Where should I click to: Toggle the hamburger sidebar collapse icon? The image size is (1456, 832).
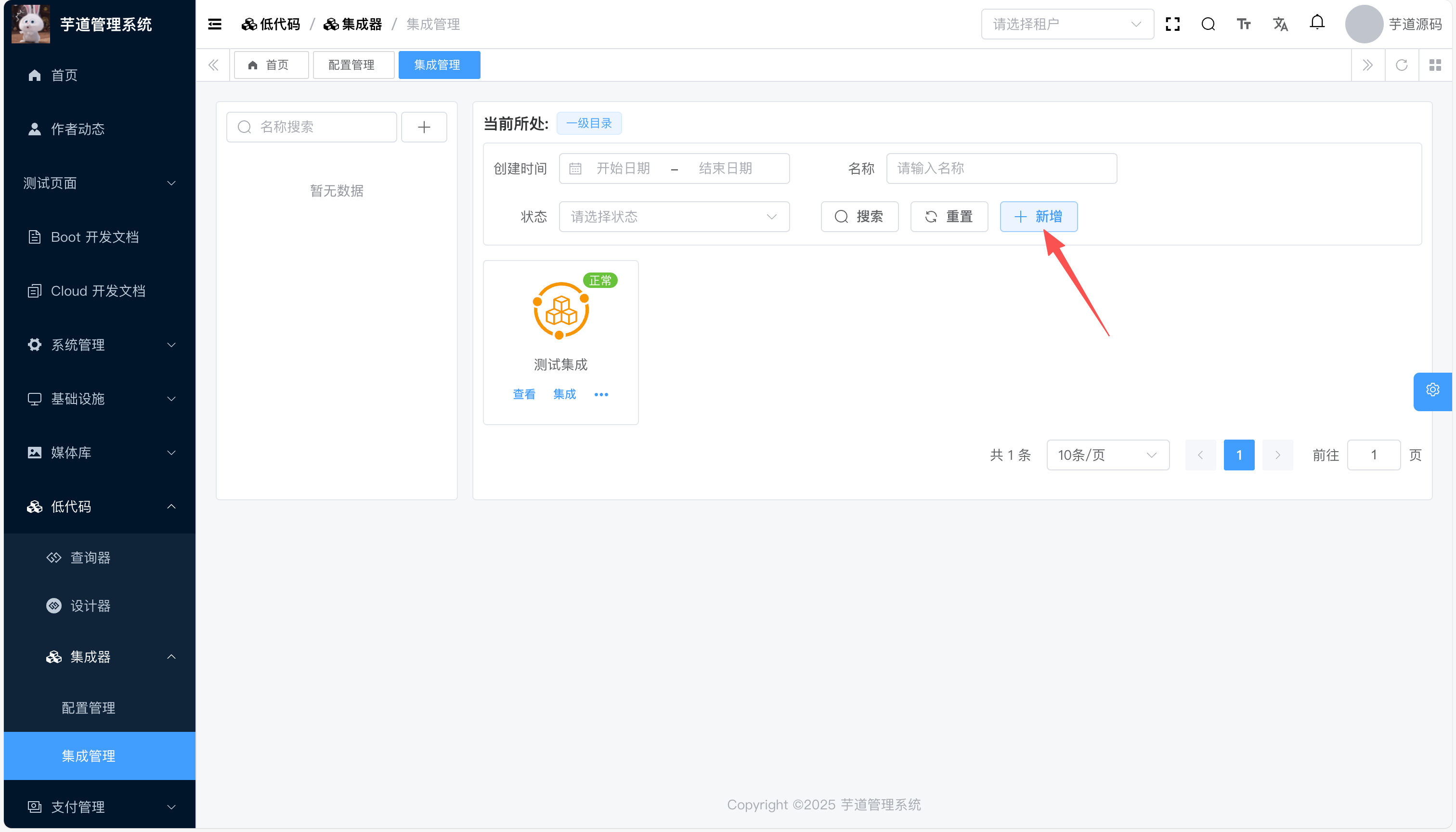coord(214,24)
